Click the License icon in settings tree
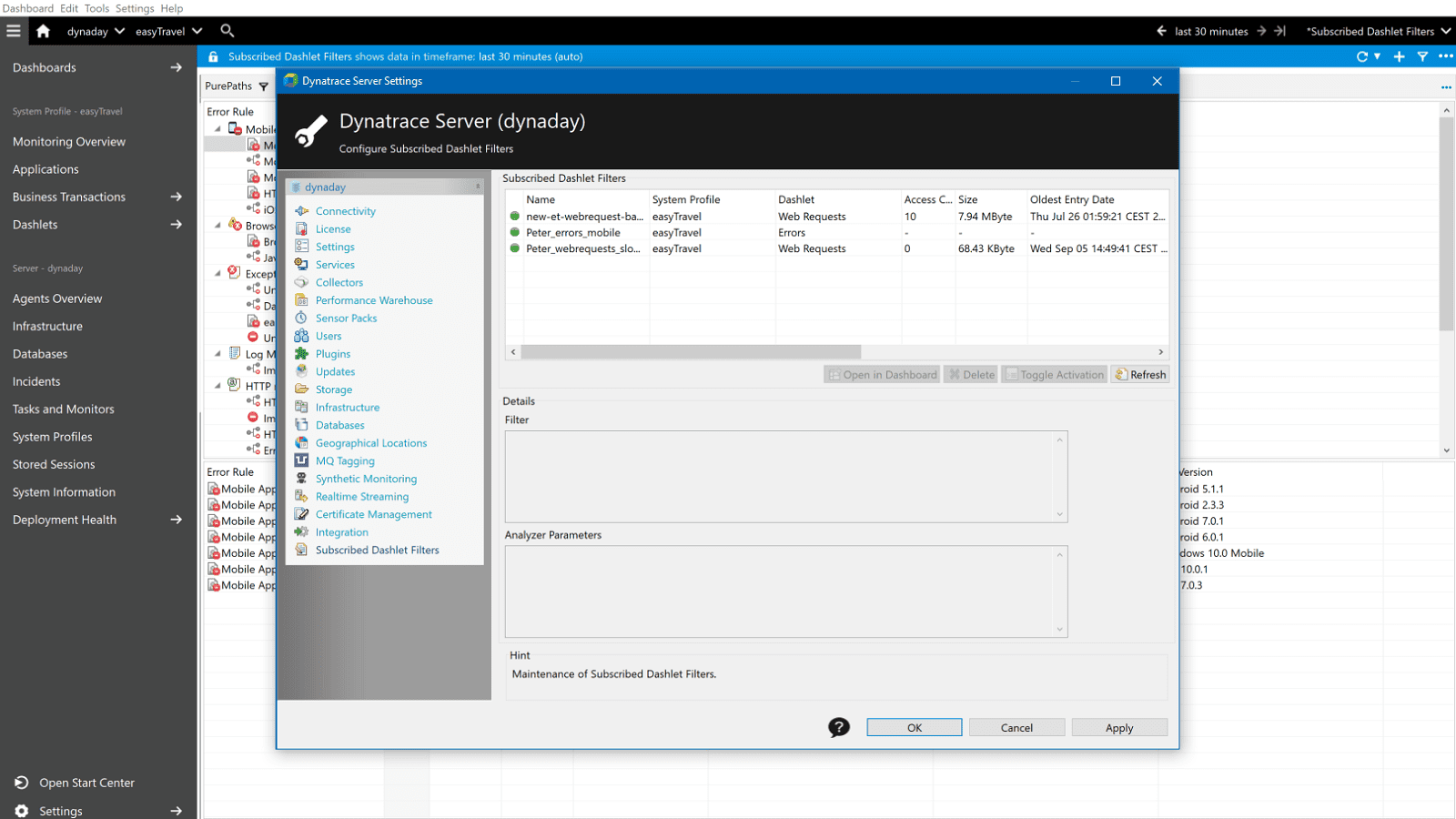 [x=302, y=228]
